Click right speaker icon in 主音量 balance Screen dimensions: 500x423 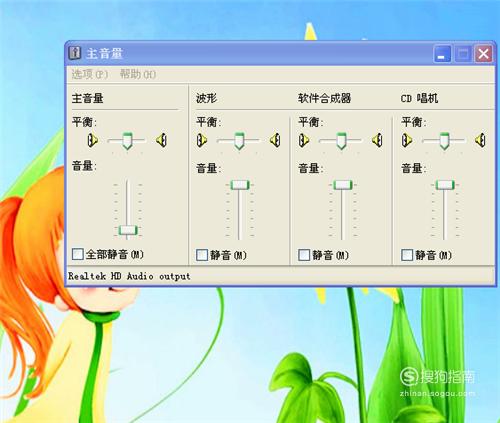point(161,140)
